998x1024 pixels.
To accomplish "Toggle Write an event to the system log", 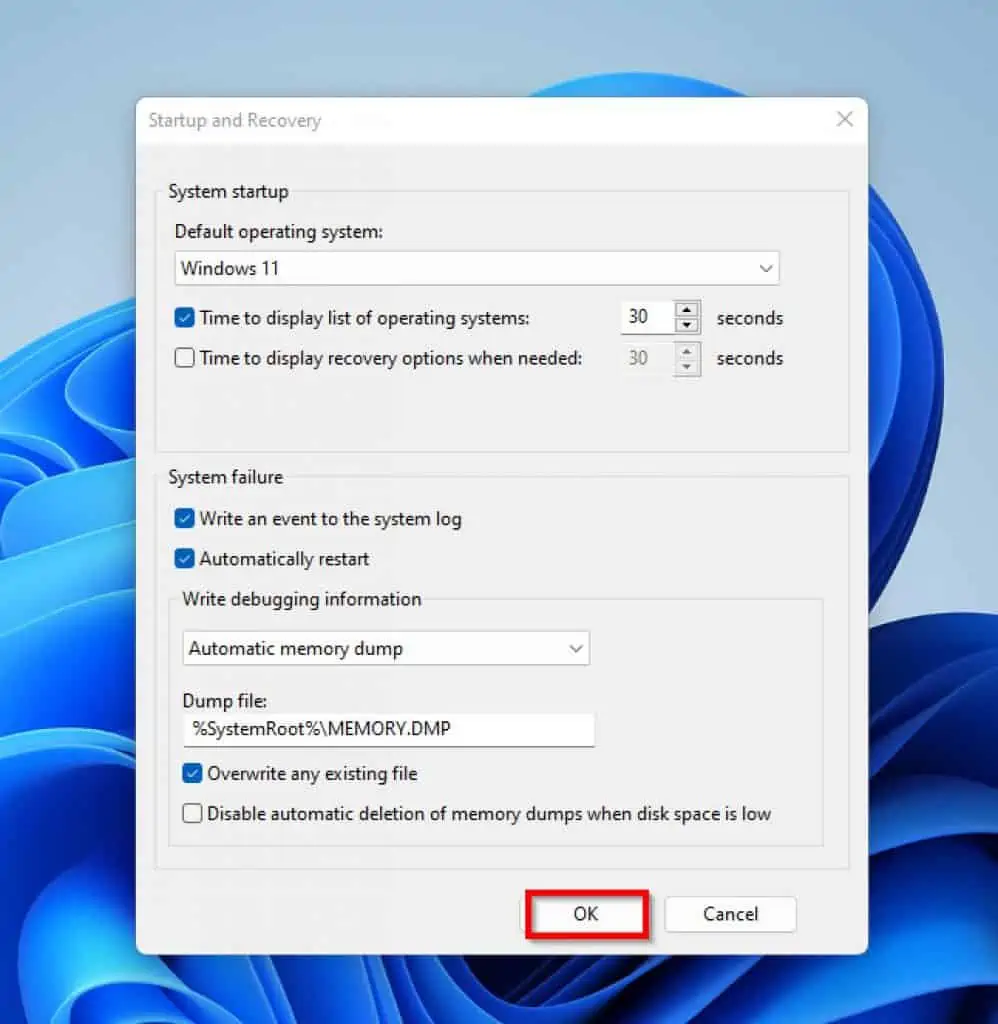I will pos(185,519).
